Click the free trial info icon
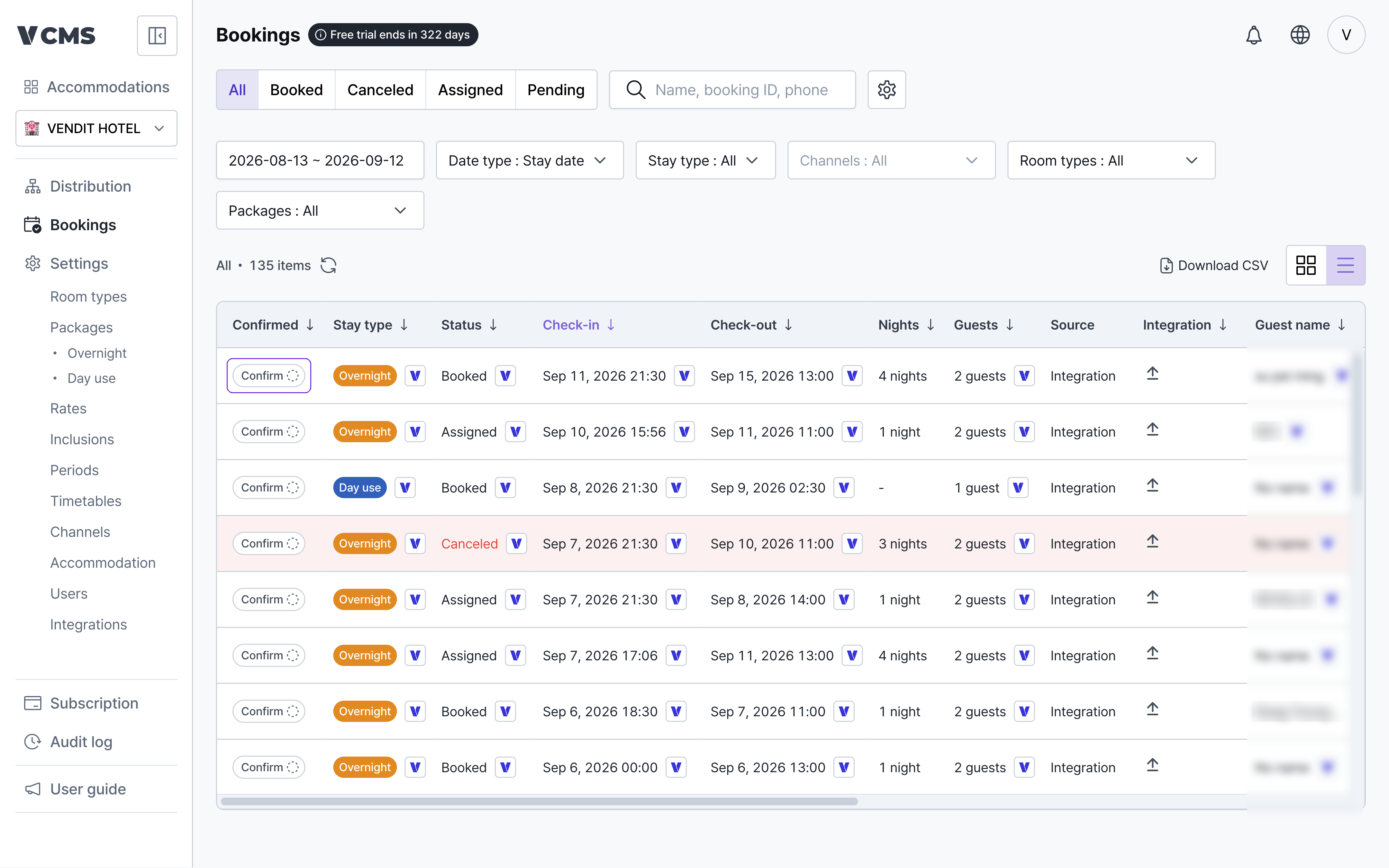Image resolution: width=1389 pixels, height=868 pixels. click(x=321, y=35)
